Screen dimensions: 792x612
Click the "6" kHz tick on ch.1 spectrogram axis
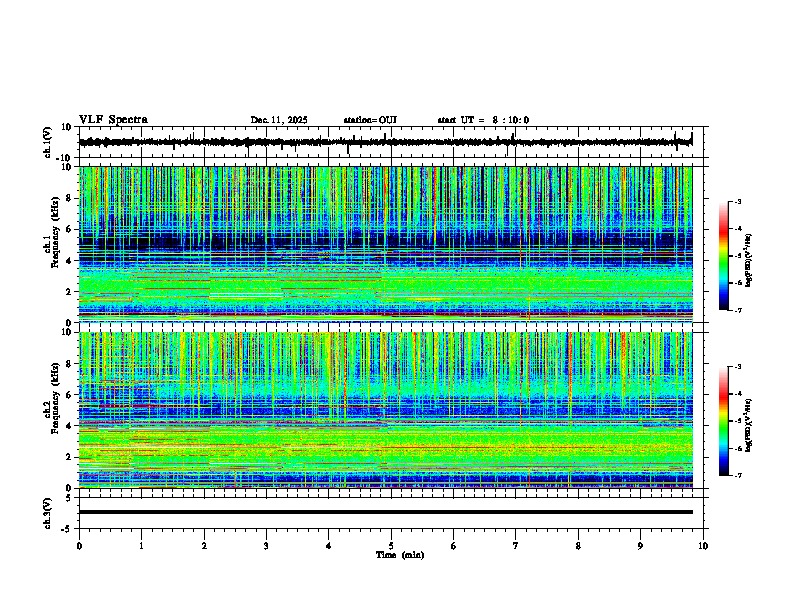pyautogui.click(x=71, y=229)
